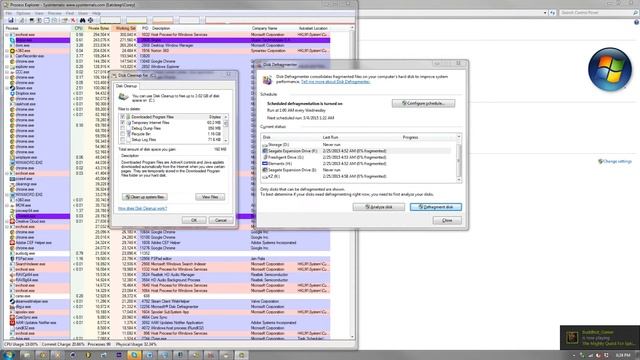Open the View menu in Process Explorer
The height and width of the screenshot is (360, 640).
click(x=39, y=13)
